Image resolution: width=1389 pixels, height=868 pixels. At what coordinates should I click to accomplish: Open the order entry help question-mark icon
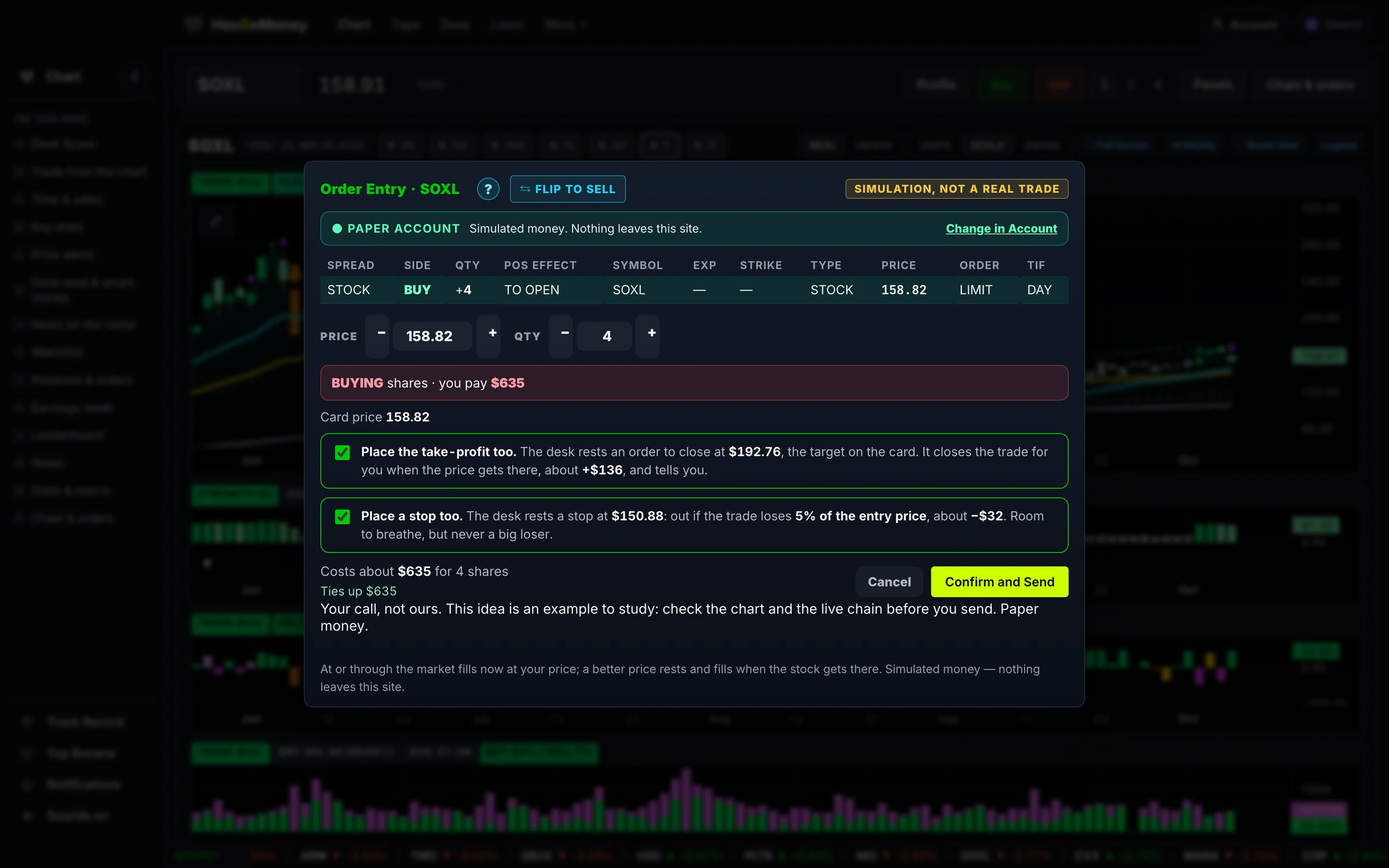tap(488, 189)
